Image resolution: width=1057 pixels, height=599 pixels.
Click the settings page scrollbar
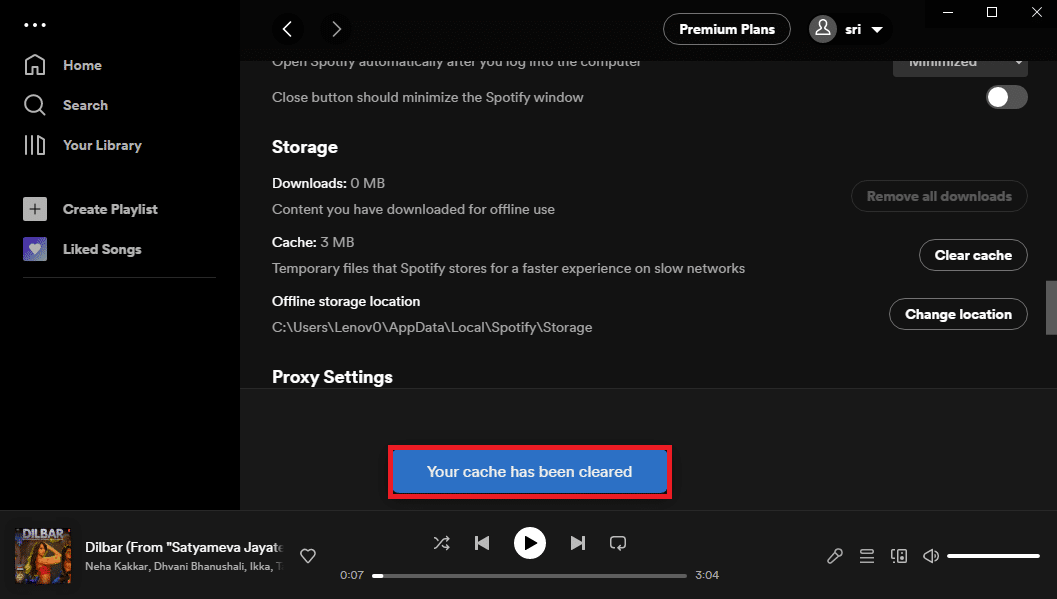click(1051, 307)
